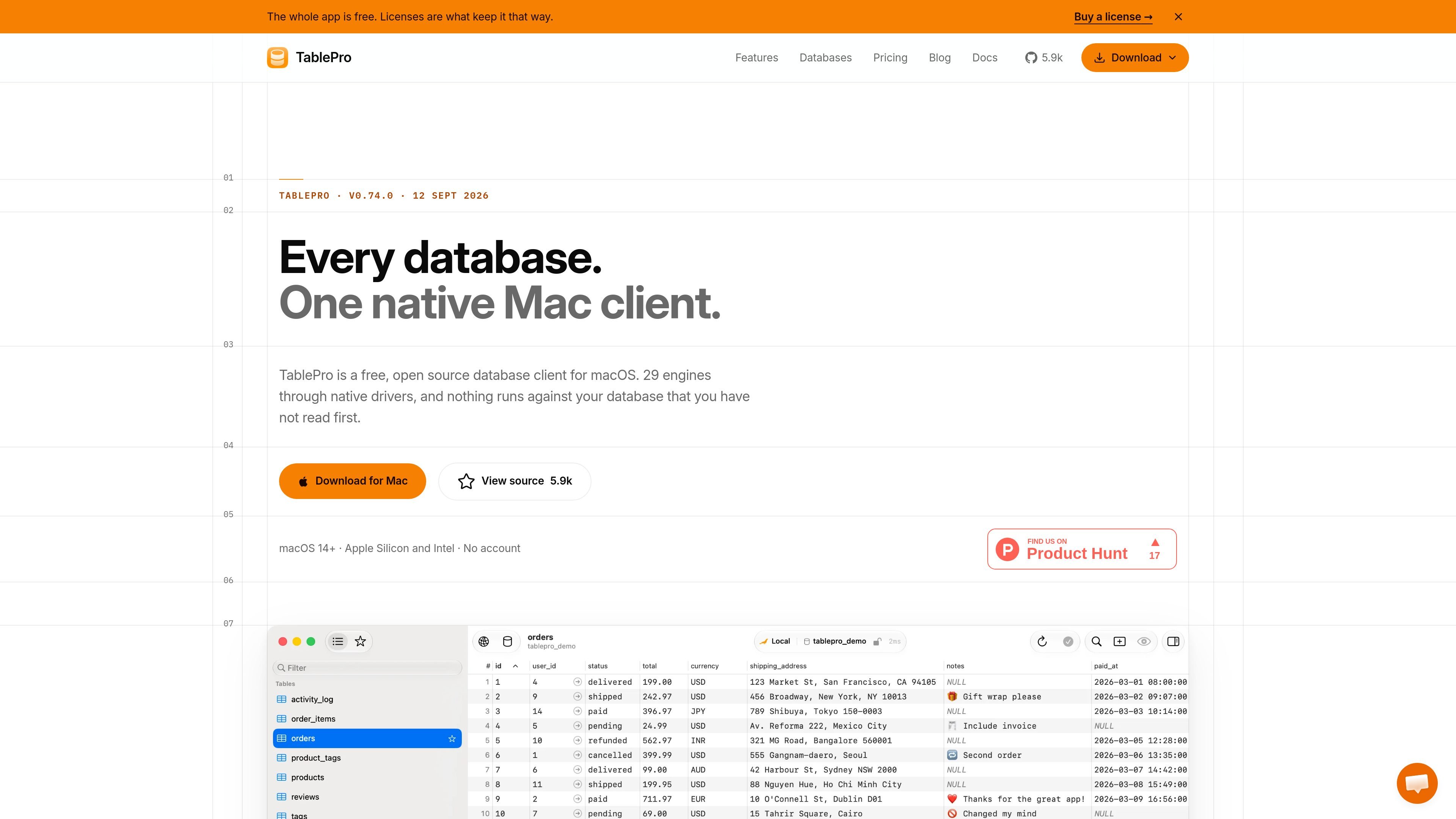
Task: Click foreign key arrow in refunded 562.97 row
Action: pos(577,741)
